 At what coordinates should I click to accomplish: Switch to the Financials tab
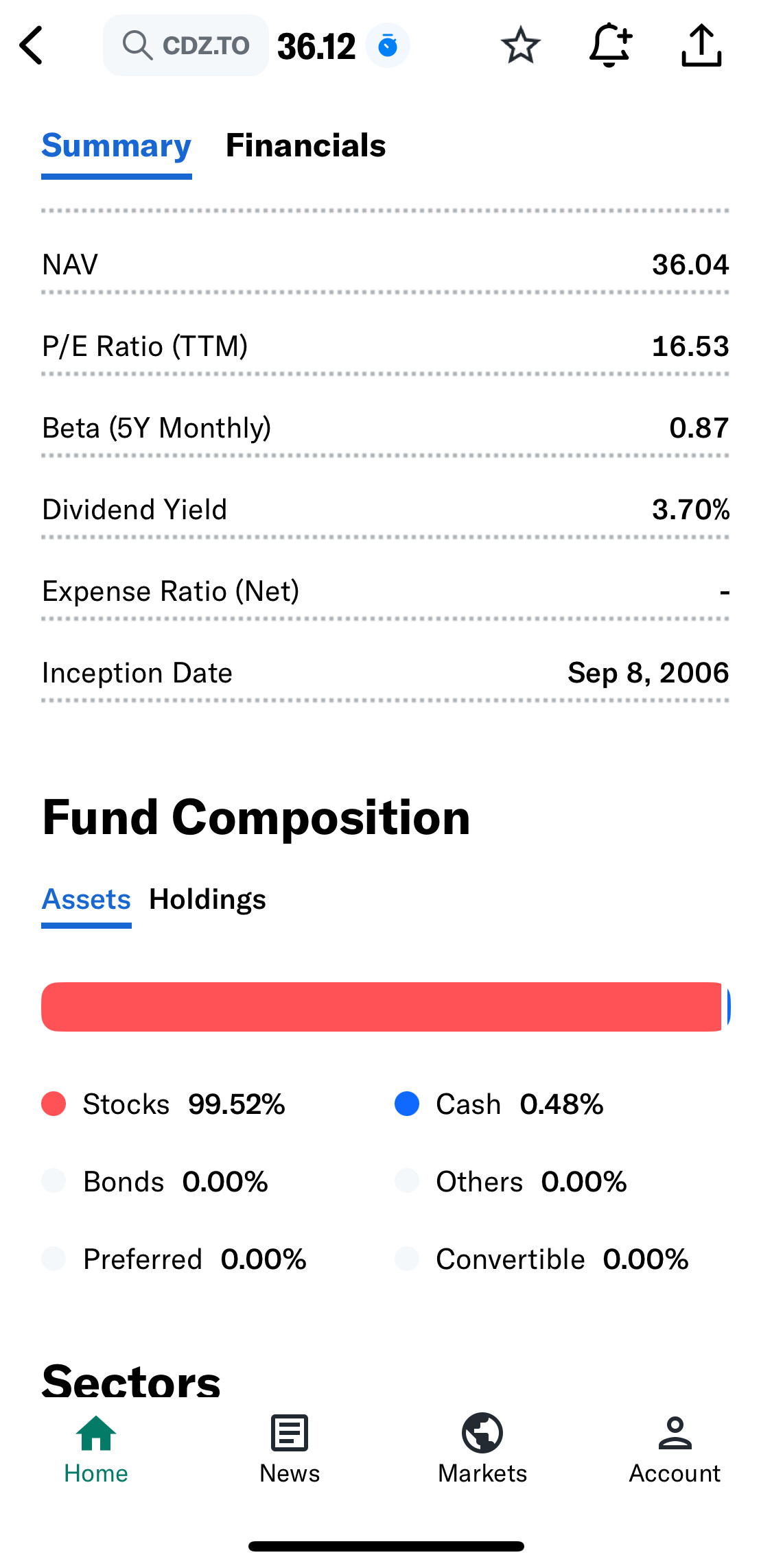(x=305, y=145)
